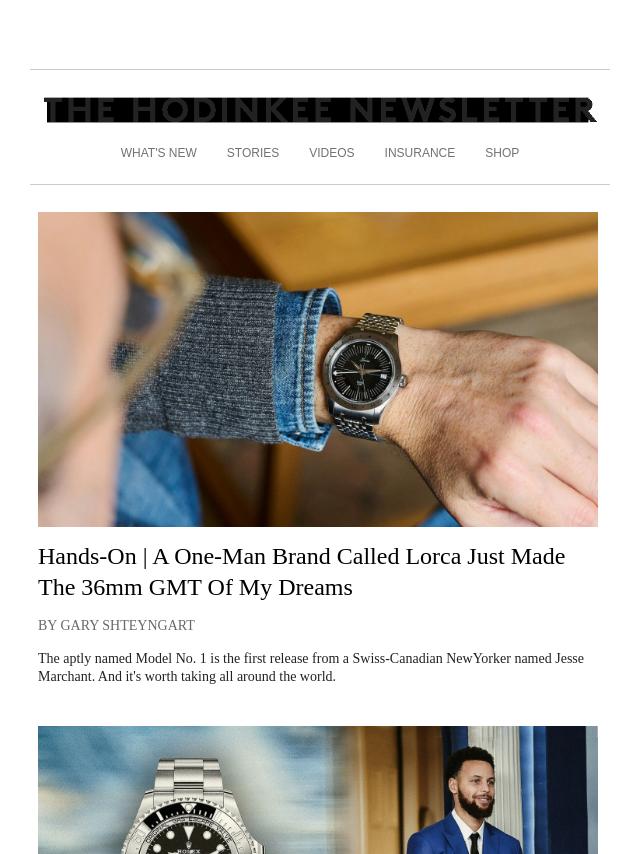Select the INSURANCE menu item

point(419,153)
